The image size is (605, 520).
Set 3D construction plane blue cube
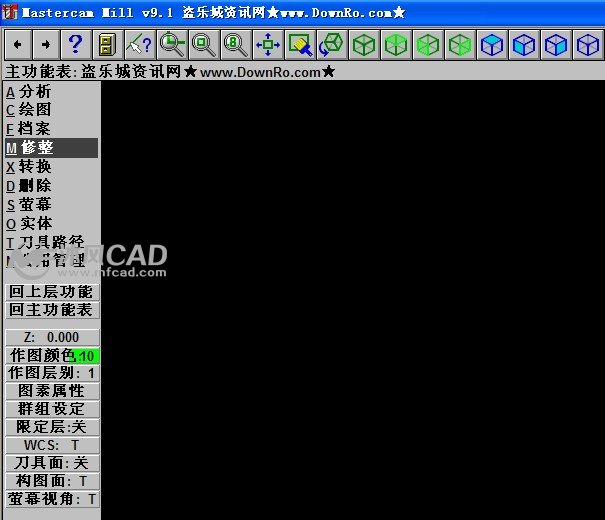588,45
